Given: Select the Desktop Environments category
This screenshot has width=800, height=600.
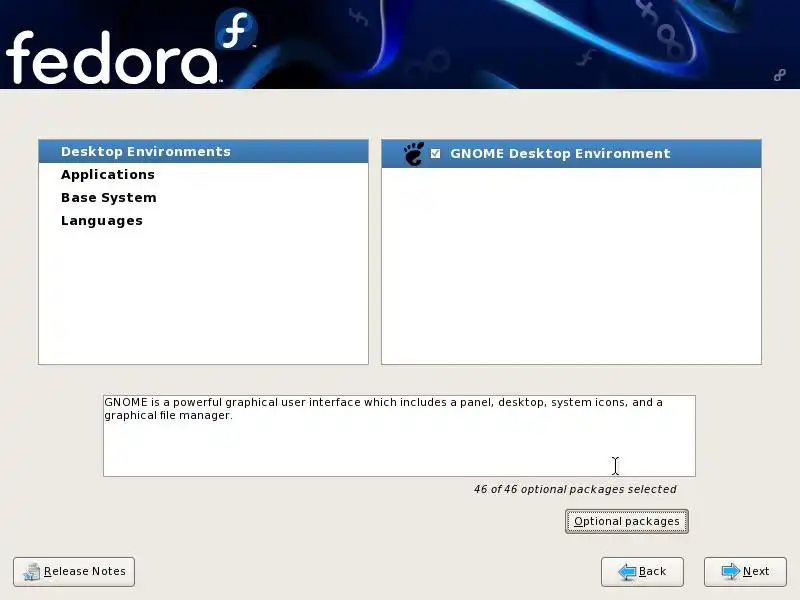Looking at the screenshot, I should [x=203, y=152].
